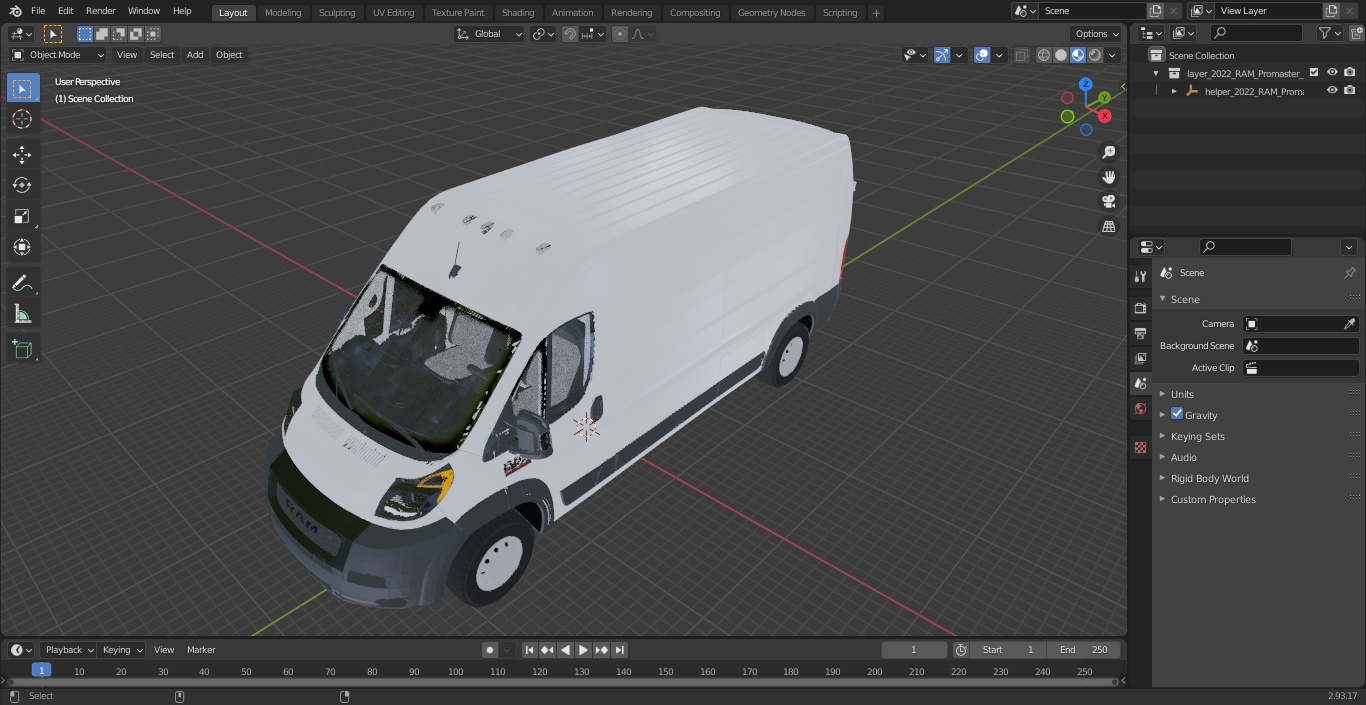1366x705 pixels.
Task: Click the Add Cube tool
Action: click(x=22, y=350)
